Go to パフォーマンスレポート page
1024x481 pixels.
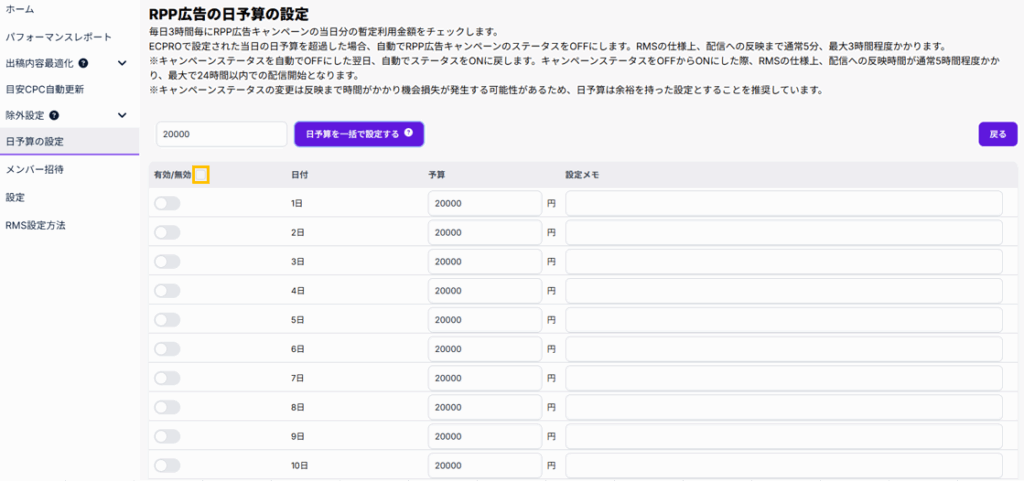tap(58, 36)
